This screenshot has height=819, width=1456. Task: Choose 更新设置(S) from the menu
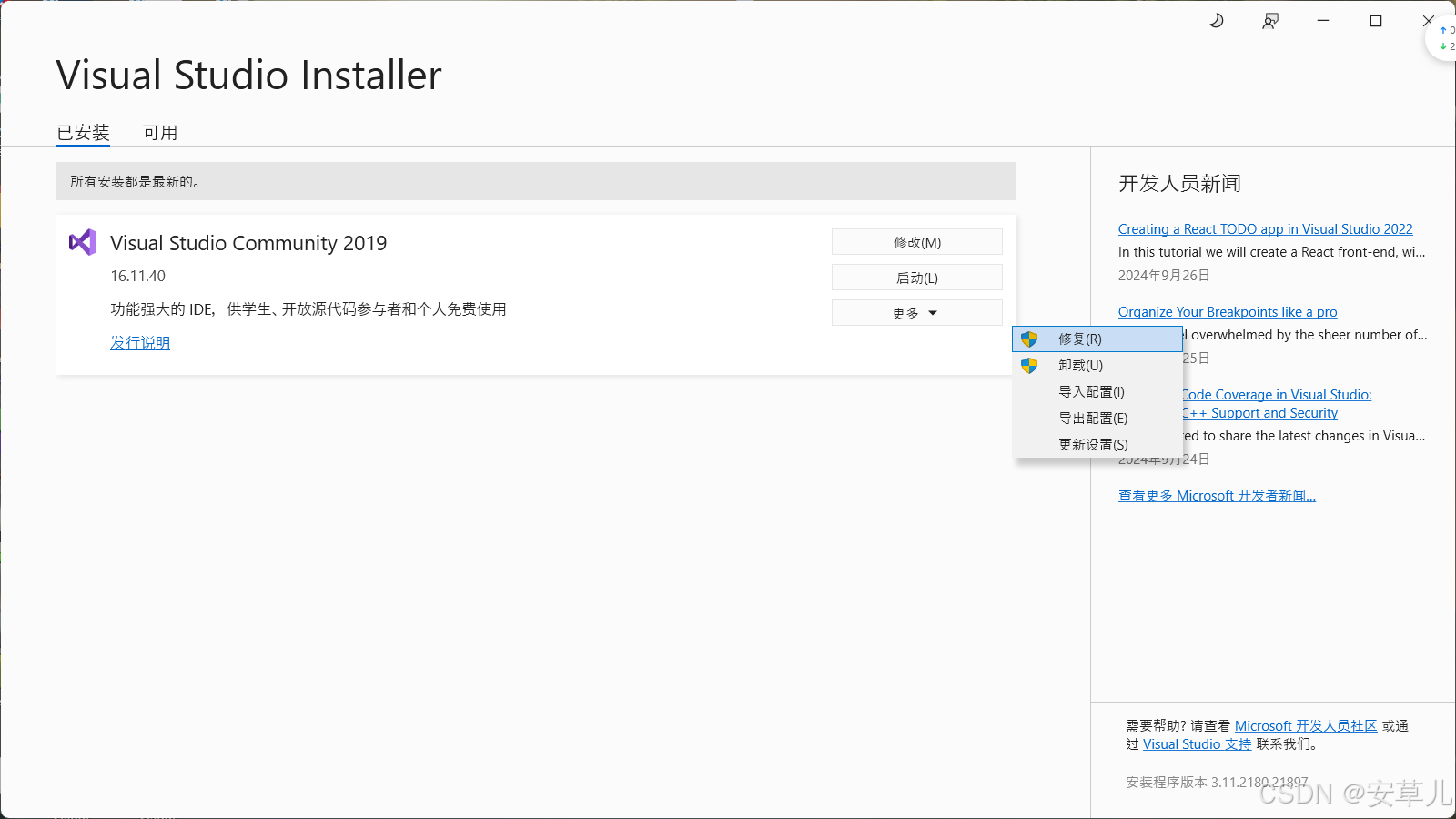(x=1092, y=444)
